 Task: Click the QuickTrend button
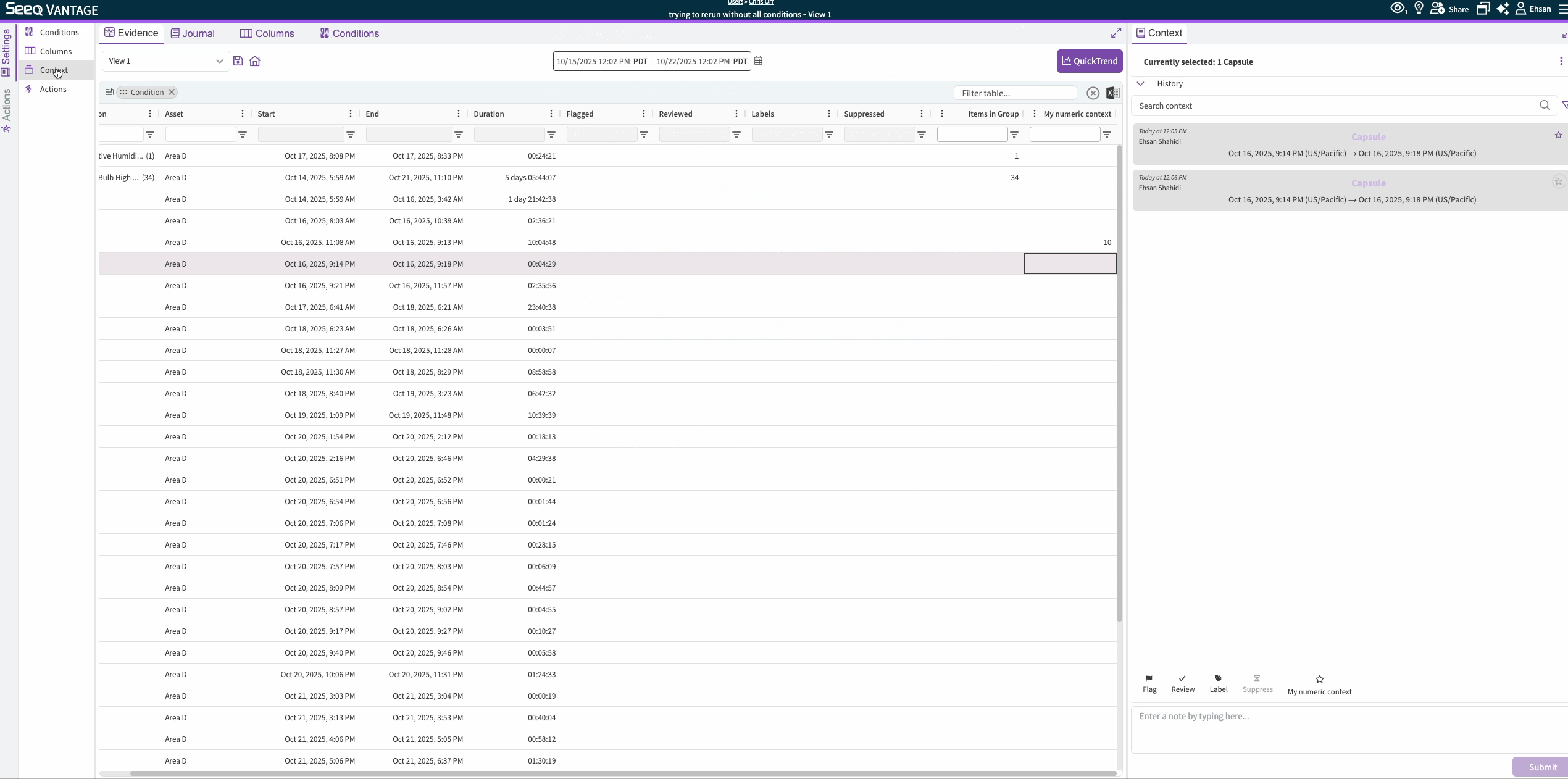(1089, 61)
